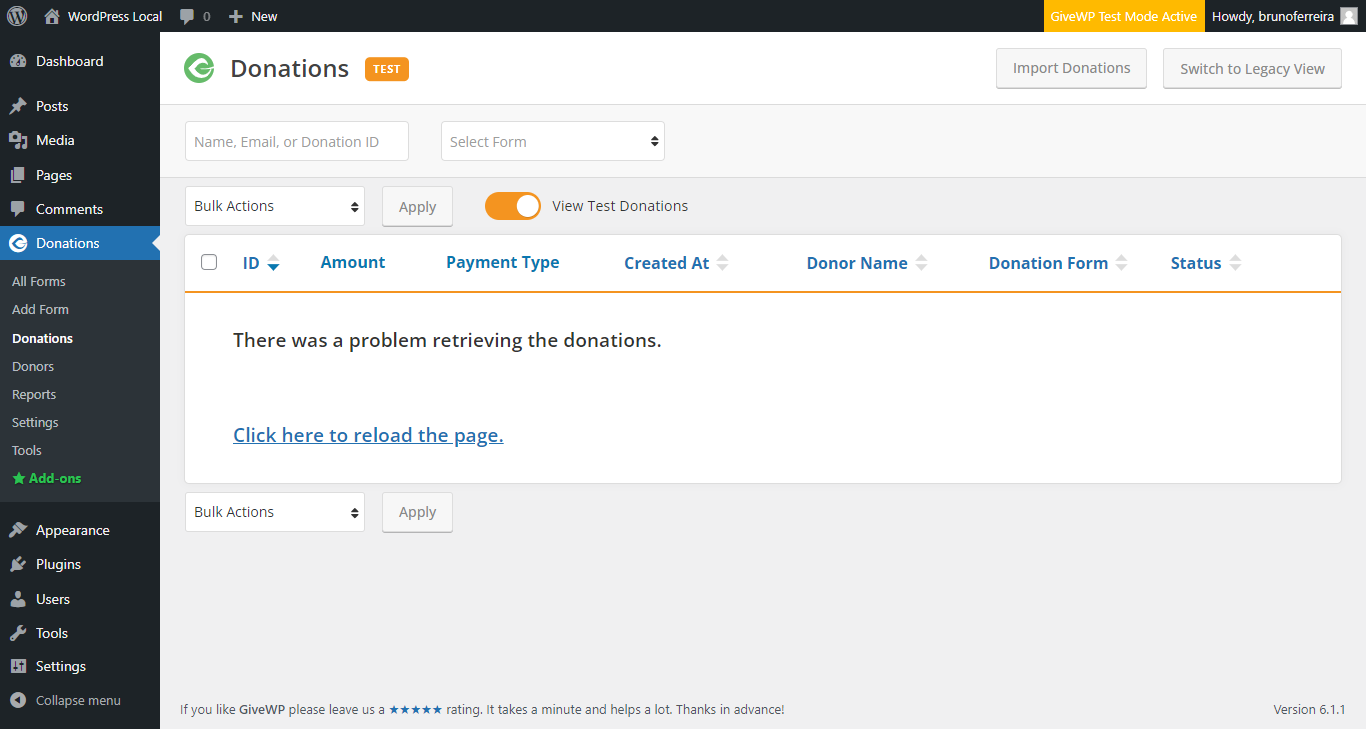Click the Users icon in the sidebar
Viewport: 1366px width, 729px height.
click(x=20, y=598)
